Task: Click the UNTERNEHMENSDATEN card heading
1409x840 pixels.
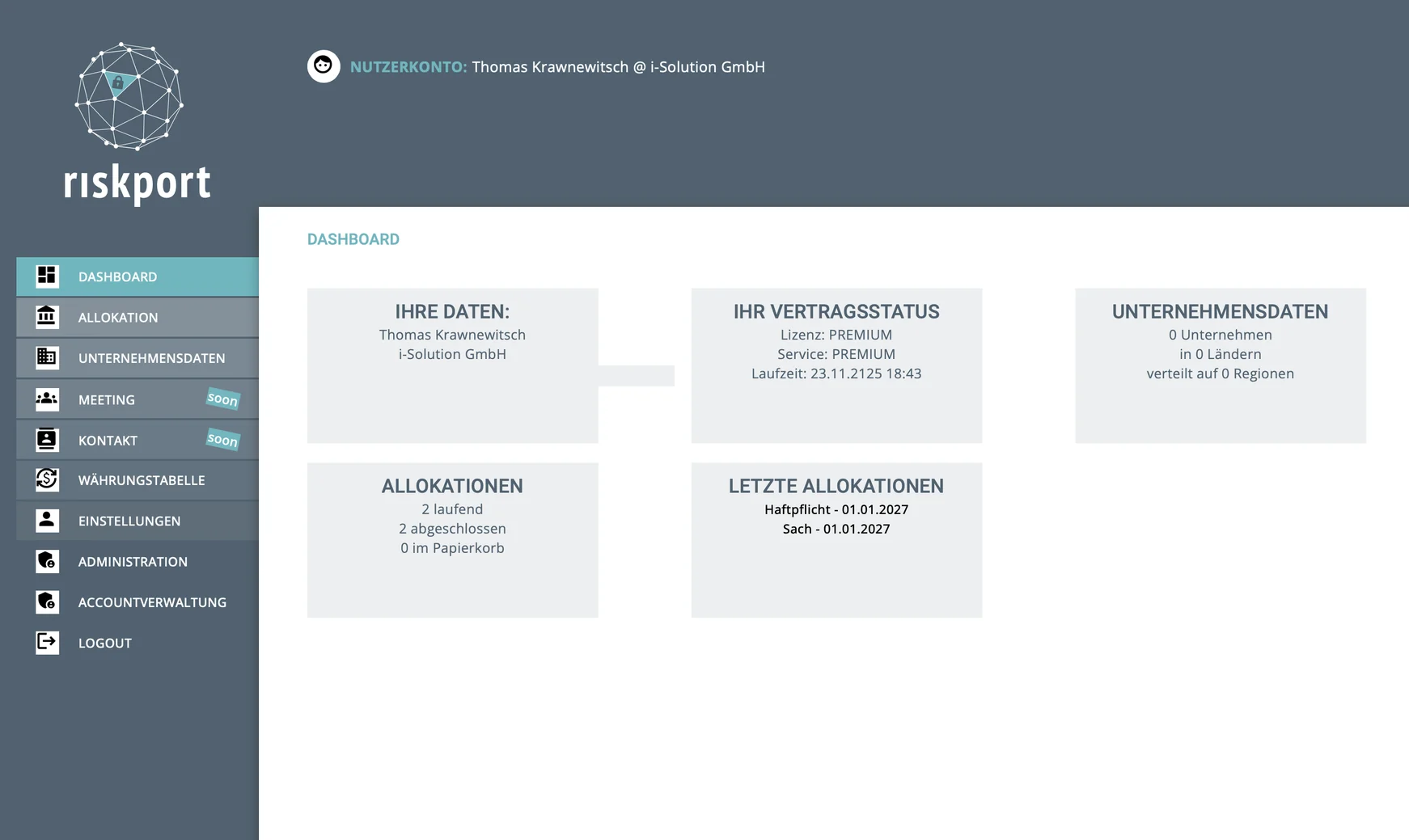Action: pyautogui.click(x=1220, y=312)
